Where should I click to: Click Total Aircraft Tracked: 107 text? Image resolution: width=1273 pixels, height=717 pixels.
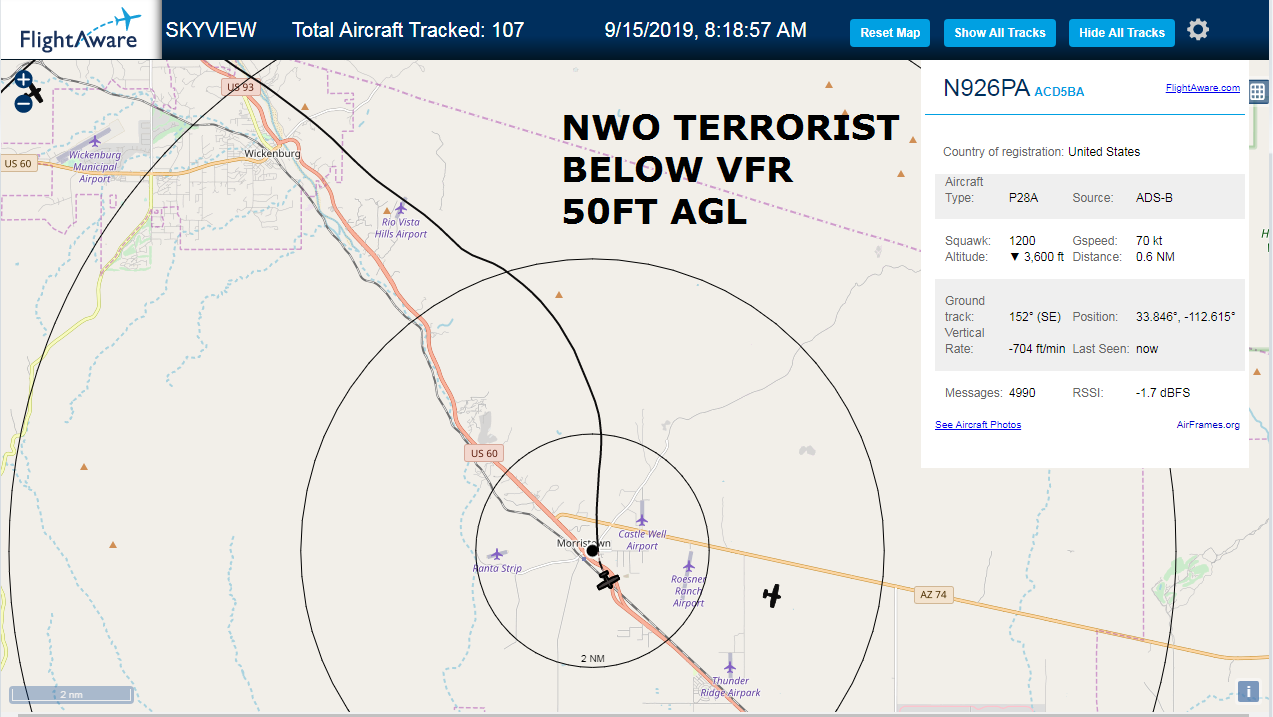408,30
